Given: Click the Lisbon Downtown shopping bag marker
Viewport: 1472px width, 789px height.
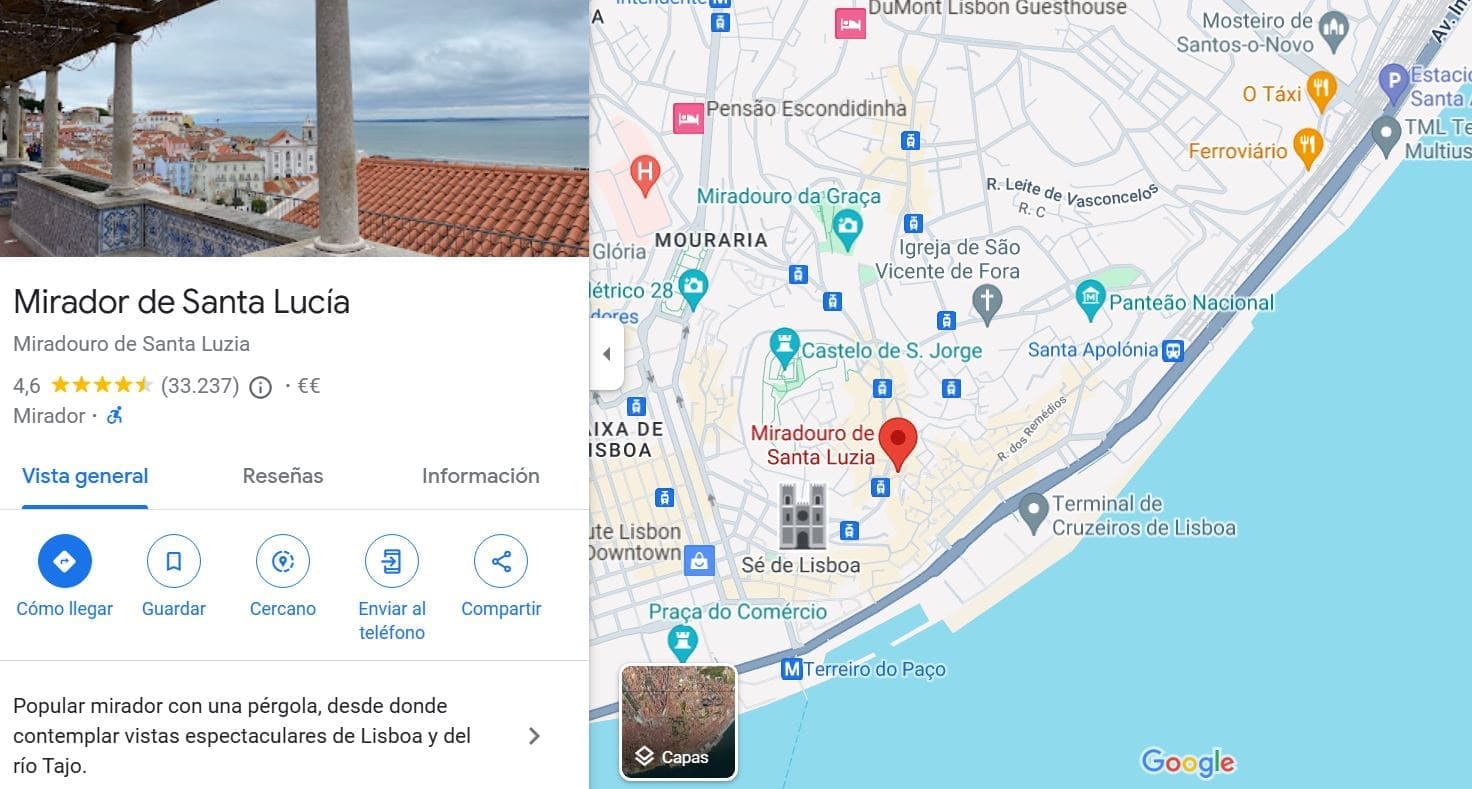Looking at the screenshot, I should tap(699, 561).
